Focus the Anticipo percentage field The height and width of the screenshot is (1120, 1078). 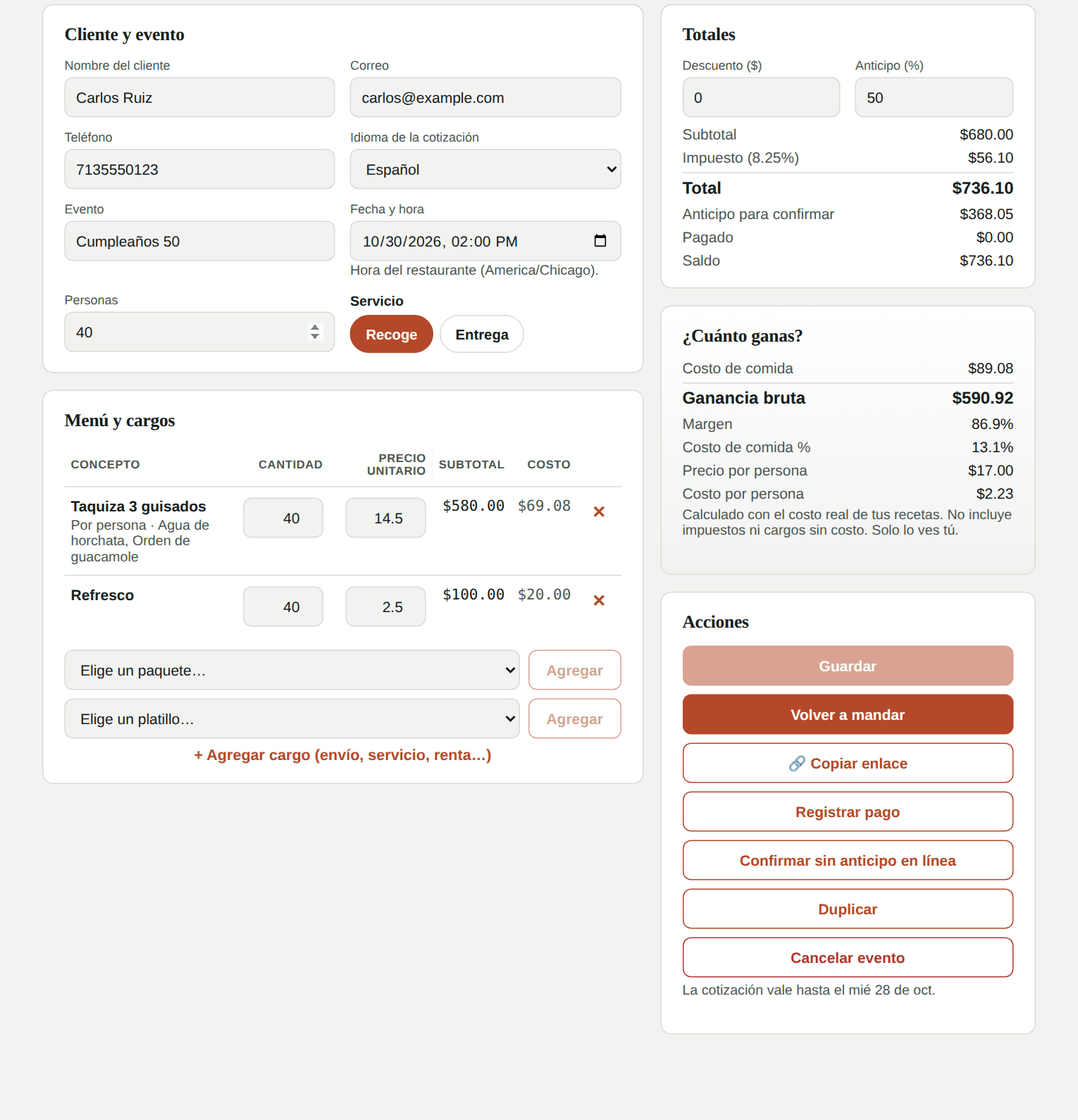coord(934,97)
